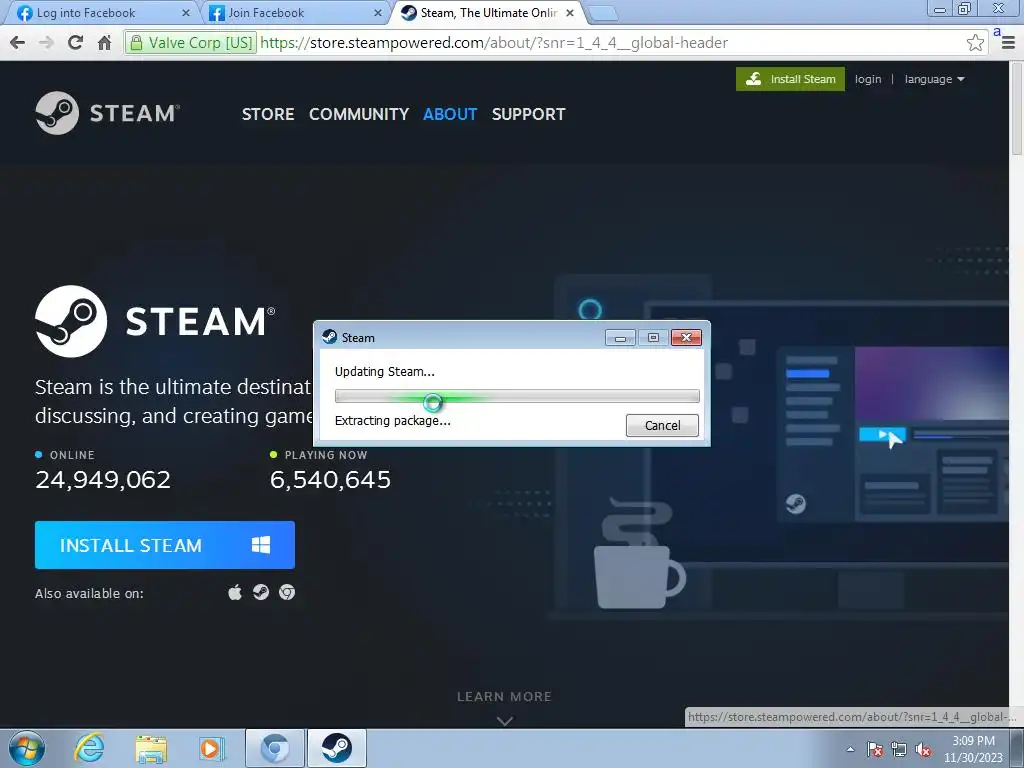The width and height of the screenshot is (1024, 768).
Task: Click the browser forward arrow
Action: [x=46, y=43]
